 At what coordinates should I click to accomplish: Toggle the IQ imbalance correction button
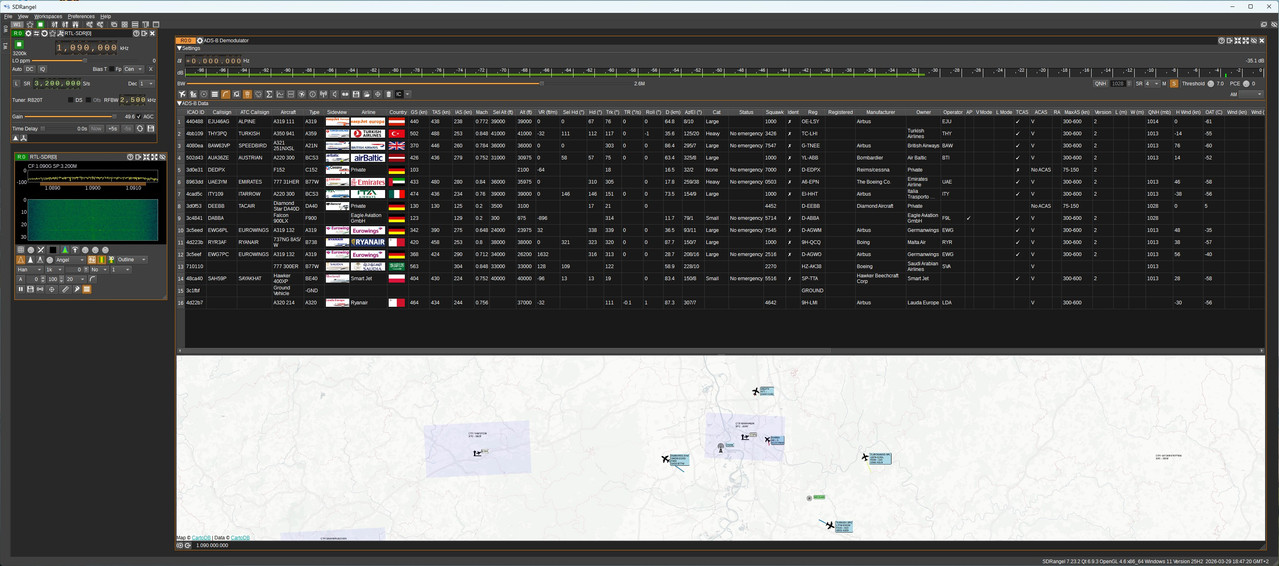click(x=43, y=69)
